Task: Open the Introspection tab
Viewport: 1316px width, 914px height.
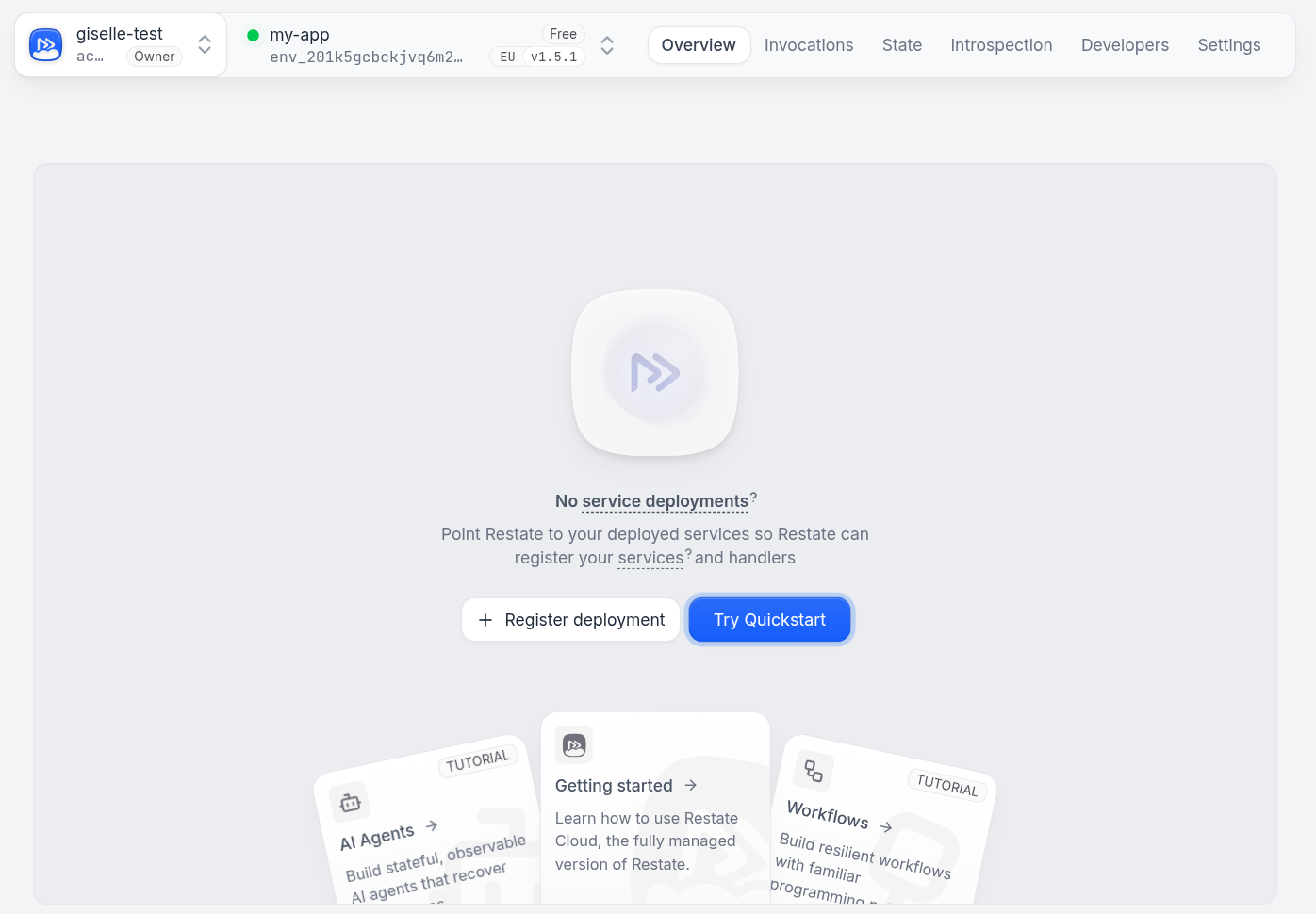Action: point(1001,44)
